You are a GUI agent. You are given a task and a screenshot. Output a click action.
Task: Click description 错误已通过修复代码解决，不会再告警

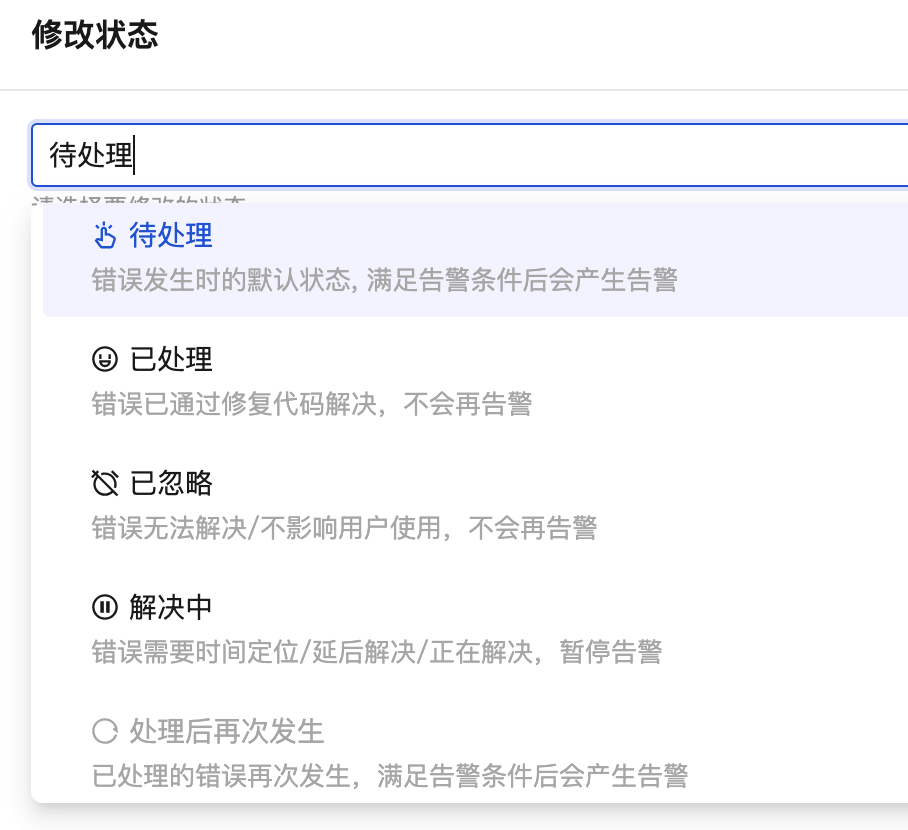pos(311,403)
